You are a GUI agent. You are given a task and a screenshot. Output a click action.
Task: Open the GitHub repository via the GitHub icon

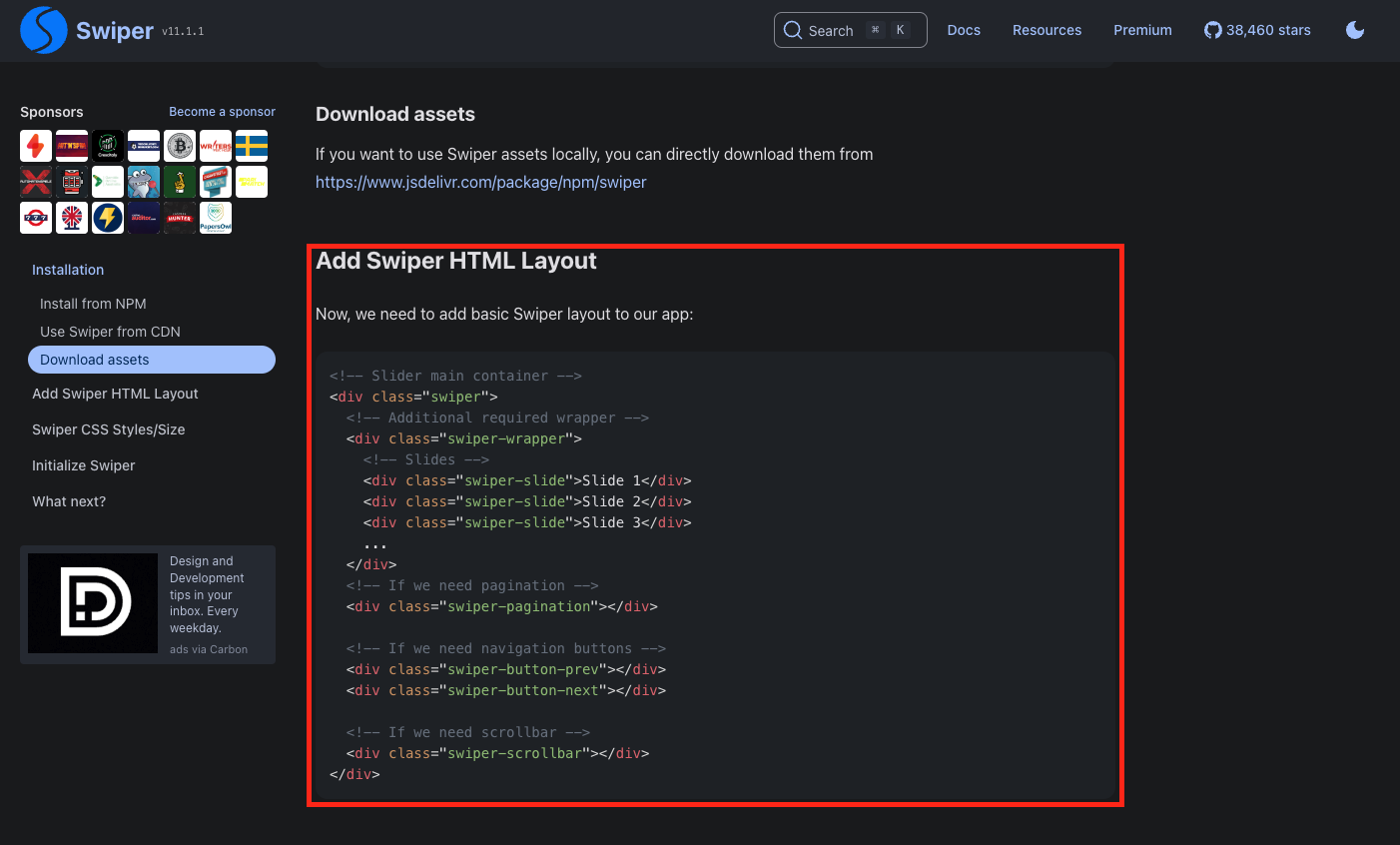click(1212, 30)
